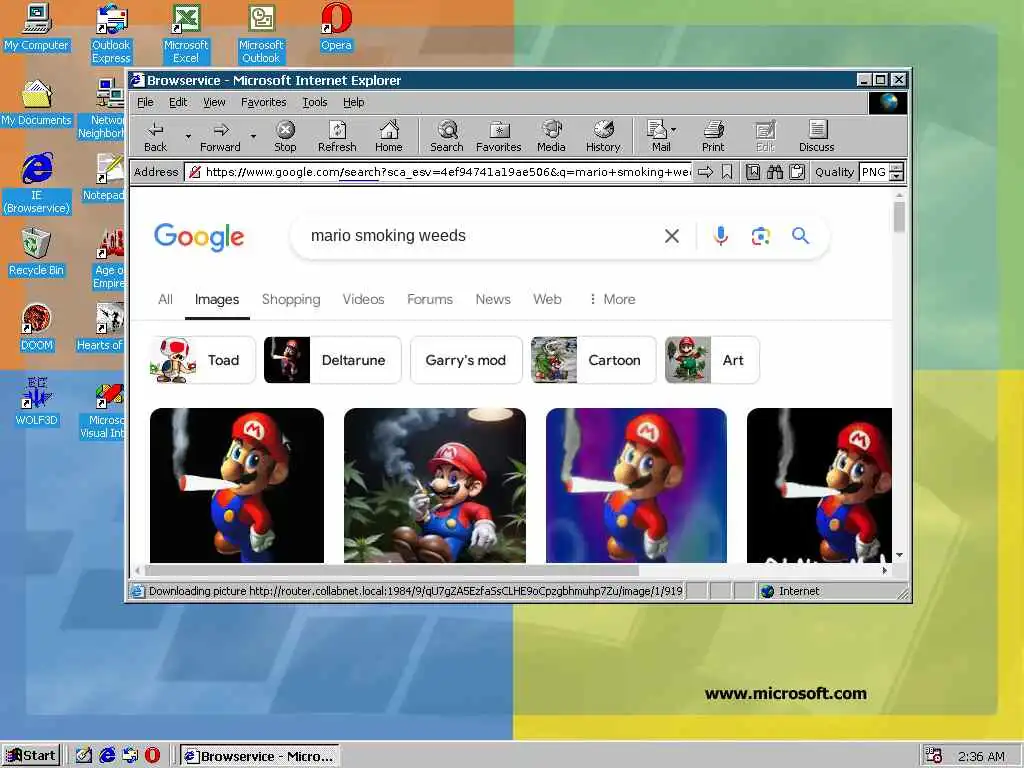Image resolution: width=1024 pixels, height=768 pixels.
Task: Click the Go arrow next to the address bar
Action: click(x=705, y=172)
